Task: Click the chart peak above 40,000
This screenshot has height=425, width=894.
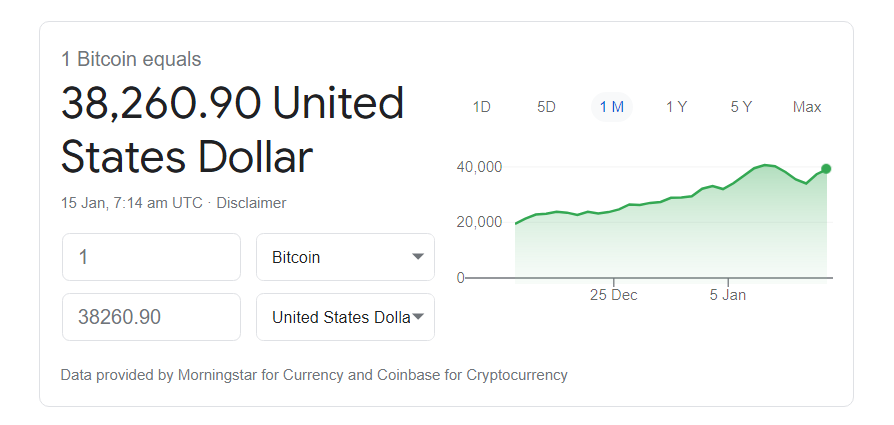Action: point(766,165)
